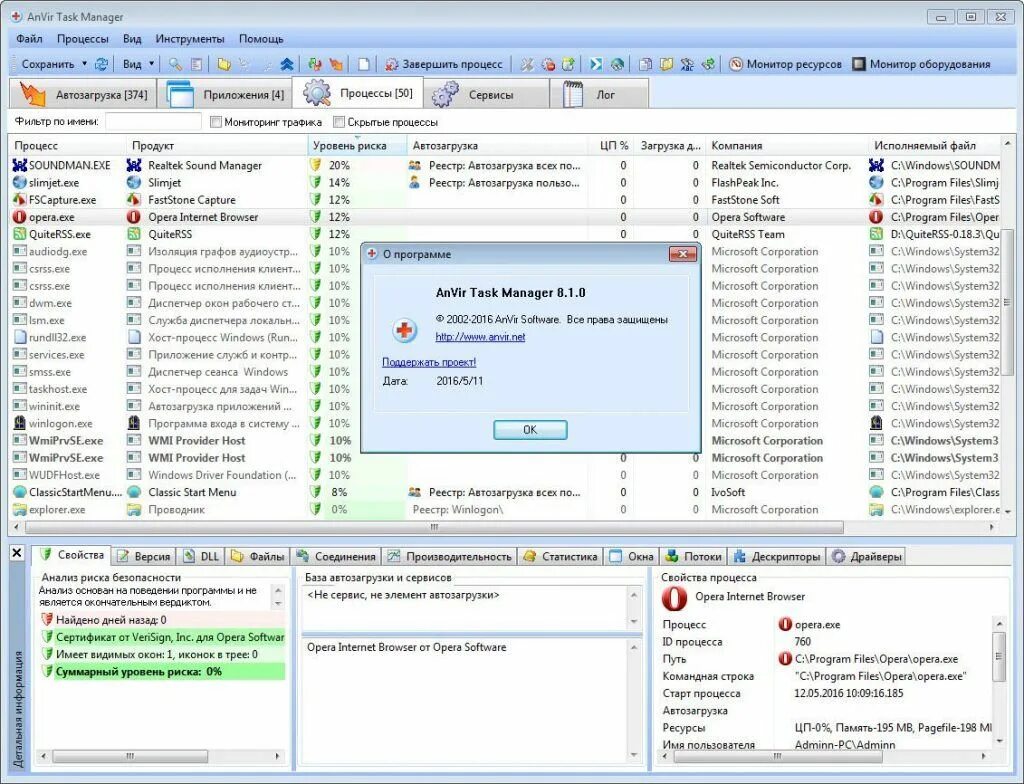Switch to Автозагрузка [374] tab
The height and width of the screenshot is (784, 1024).
84,94
